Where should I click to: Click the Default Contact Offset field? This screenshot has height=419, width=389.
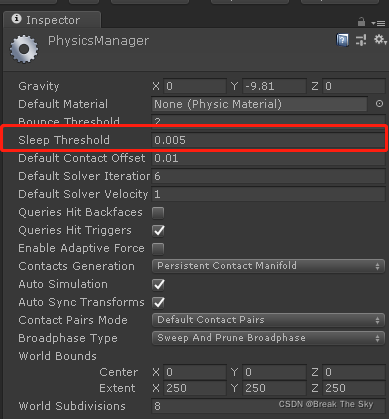(x=268, y=158)
